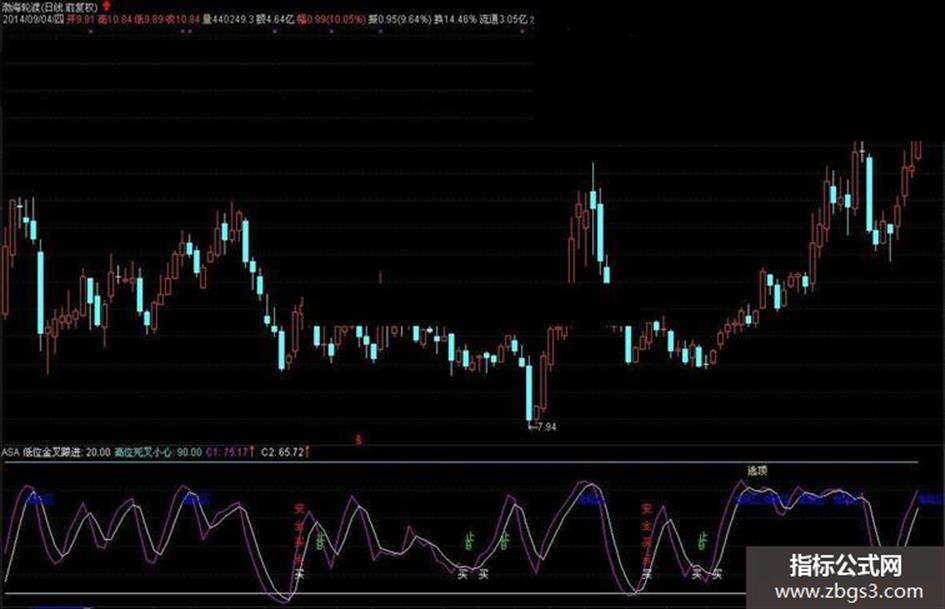This screenshot has width=945, height=609.
Task: Click the high price value 高10.84
Action: pyautogui.click(x=115, y=19)
